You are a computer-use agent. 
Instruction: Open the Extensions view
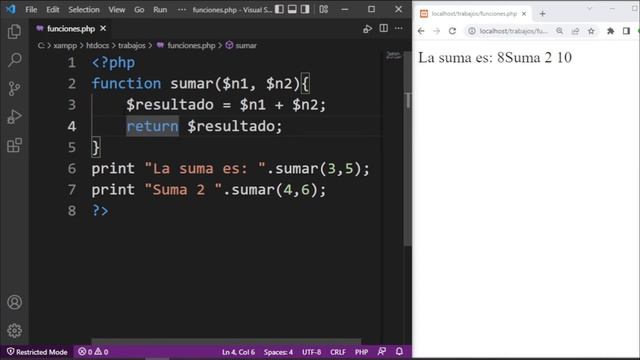(x=14, y=145)
